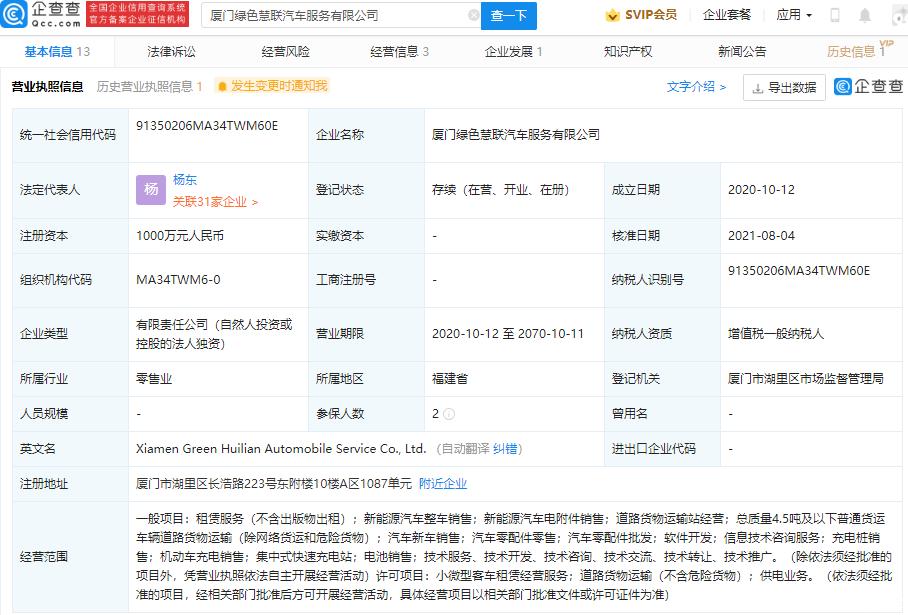This screenshot has height=615, width=908.
Task: Click the 查一下 search button
Action: coord(509,16)
